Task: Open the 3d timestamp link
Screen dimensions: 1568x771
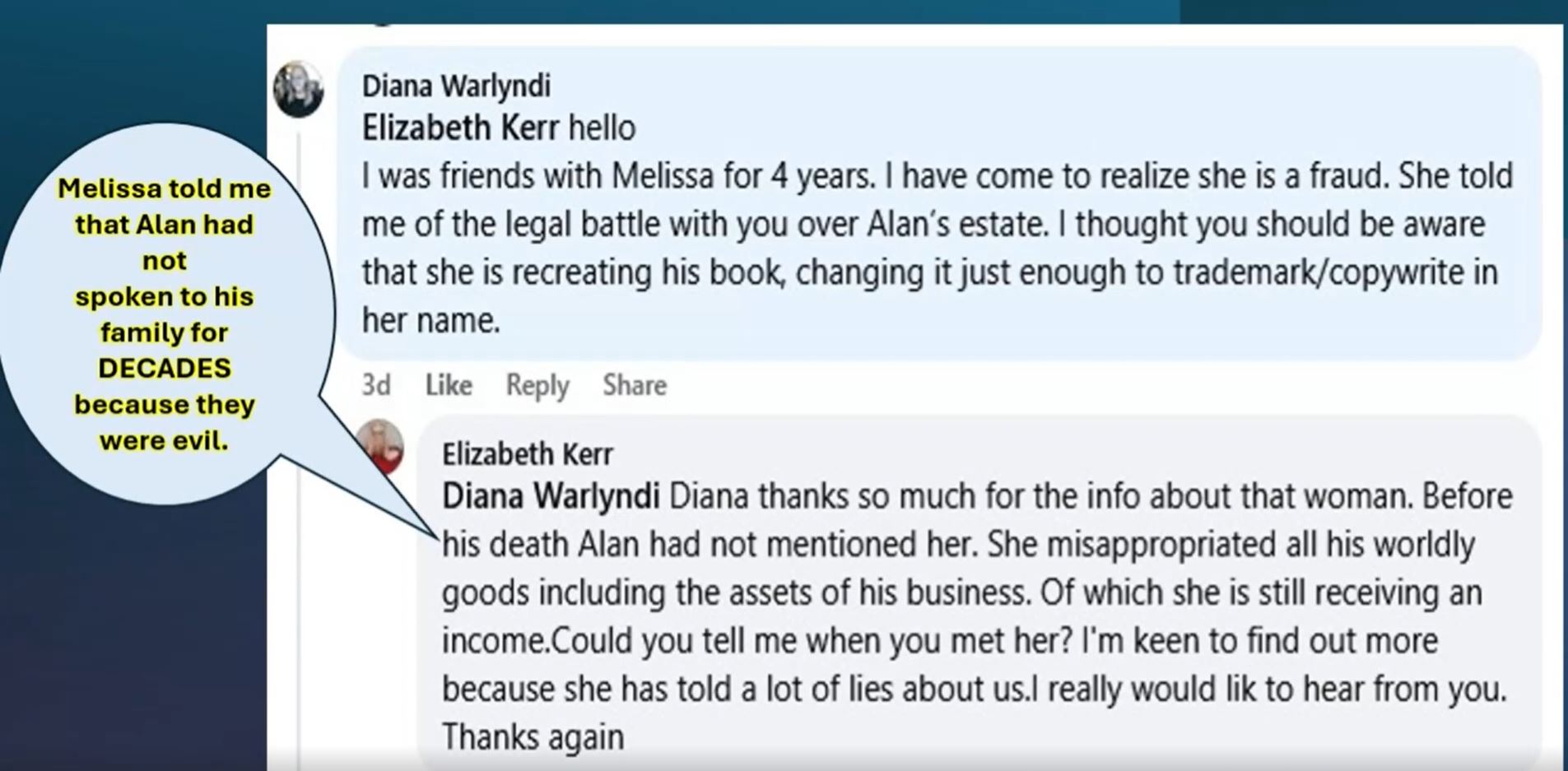Action: click(376, 385)
